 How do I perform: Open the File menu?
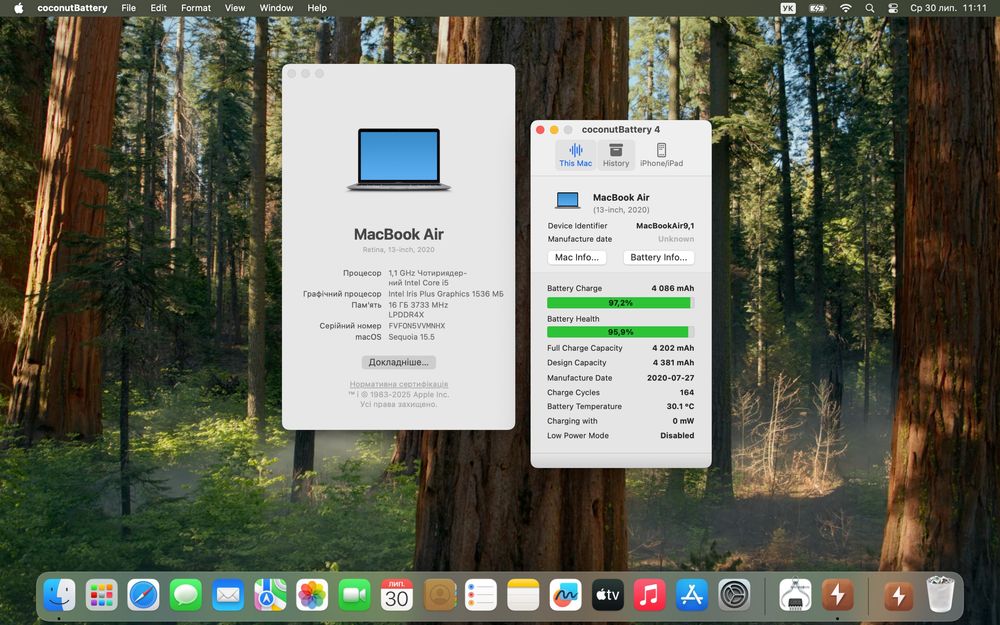pos(128,8)
